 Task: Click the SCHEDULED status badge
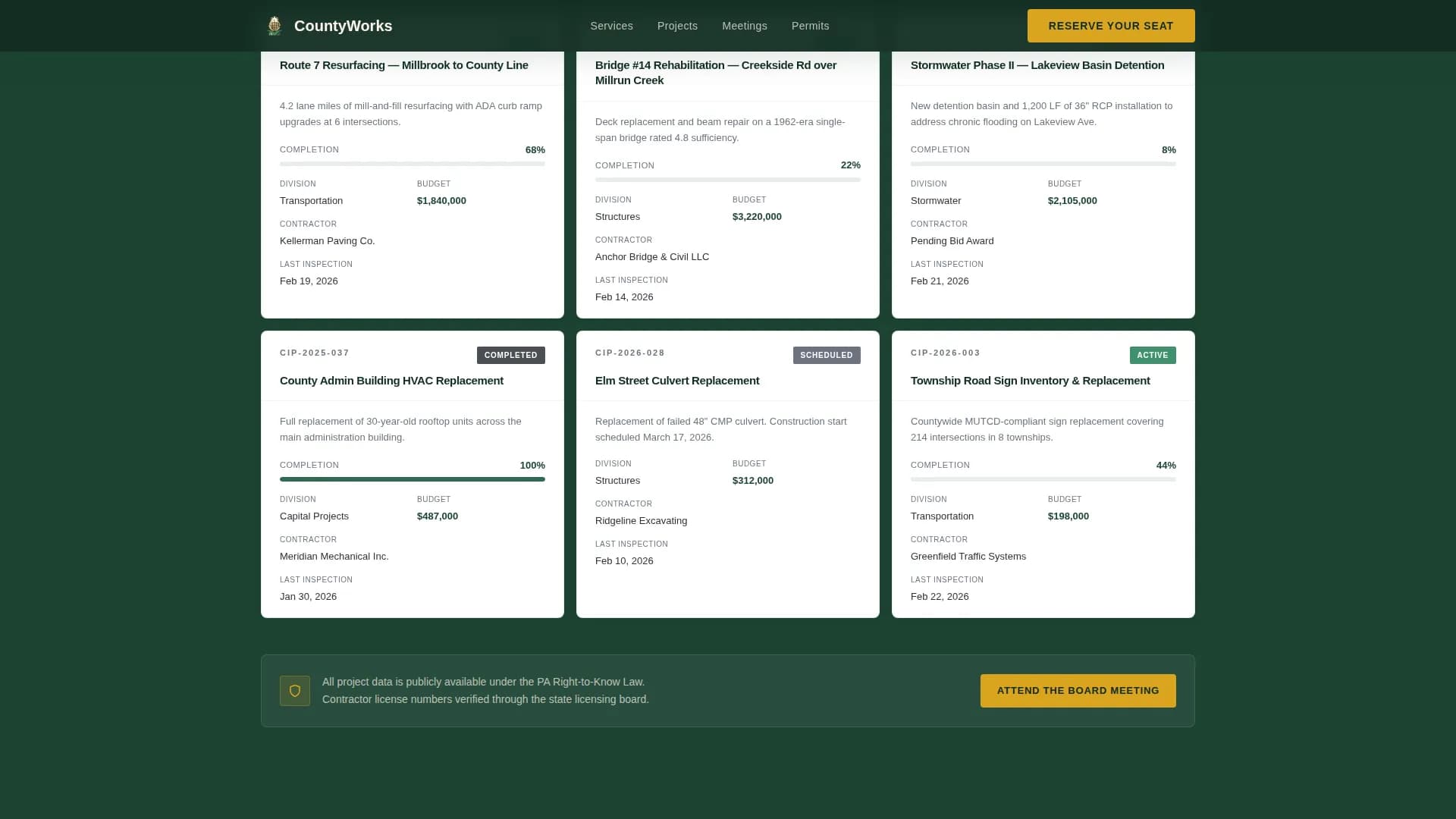click(827, 355)
